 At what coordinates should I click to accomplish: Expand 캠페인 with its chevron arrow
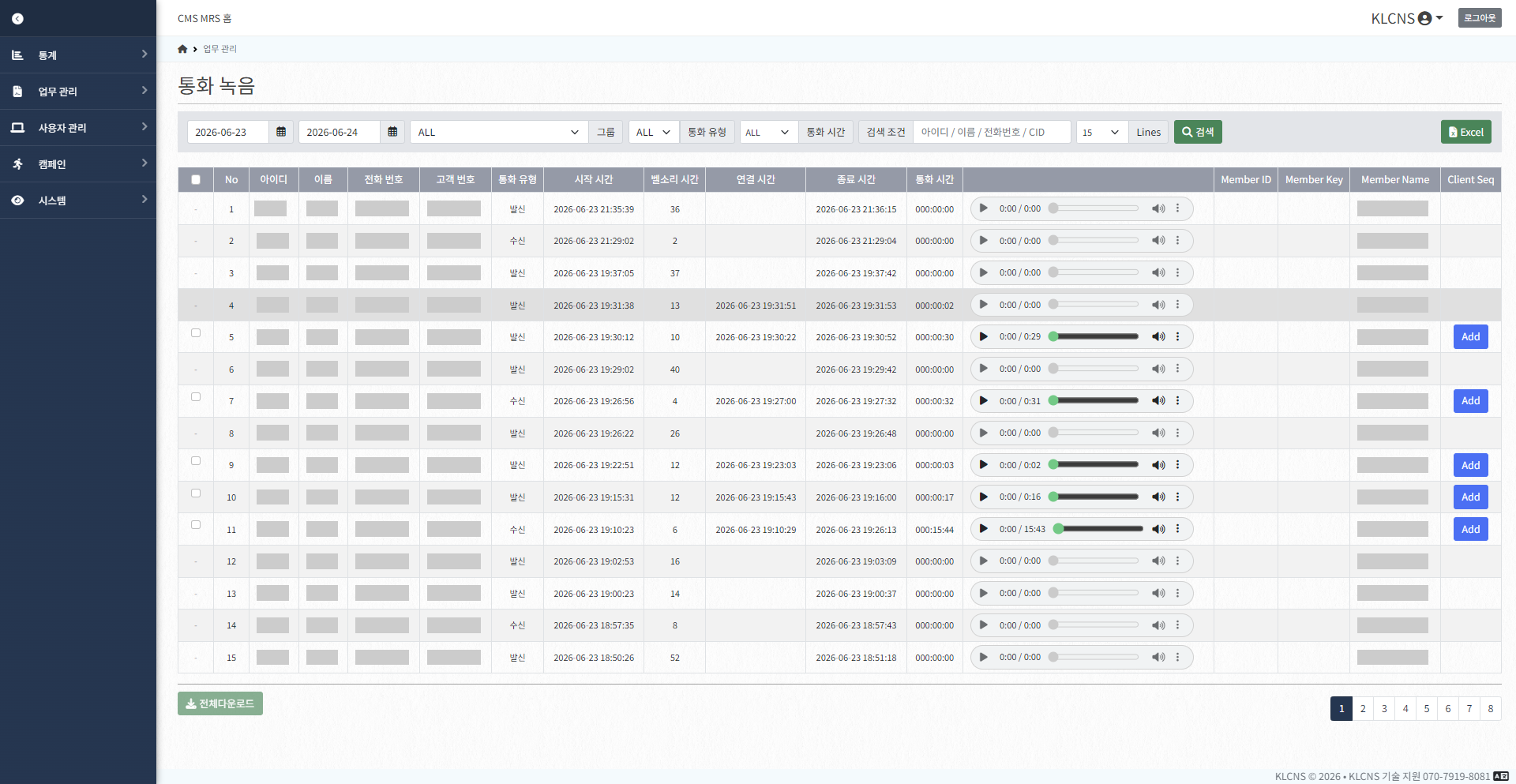coord(144,163)
